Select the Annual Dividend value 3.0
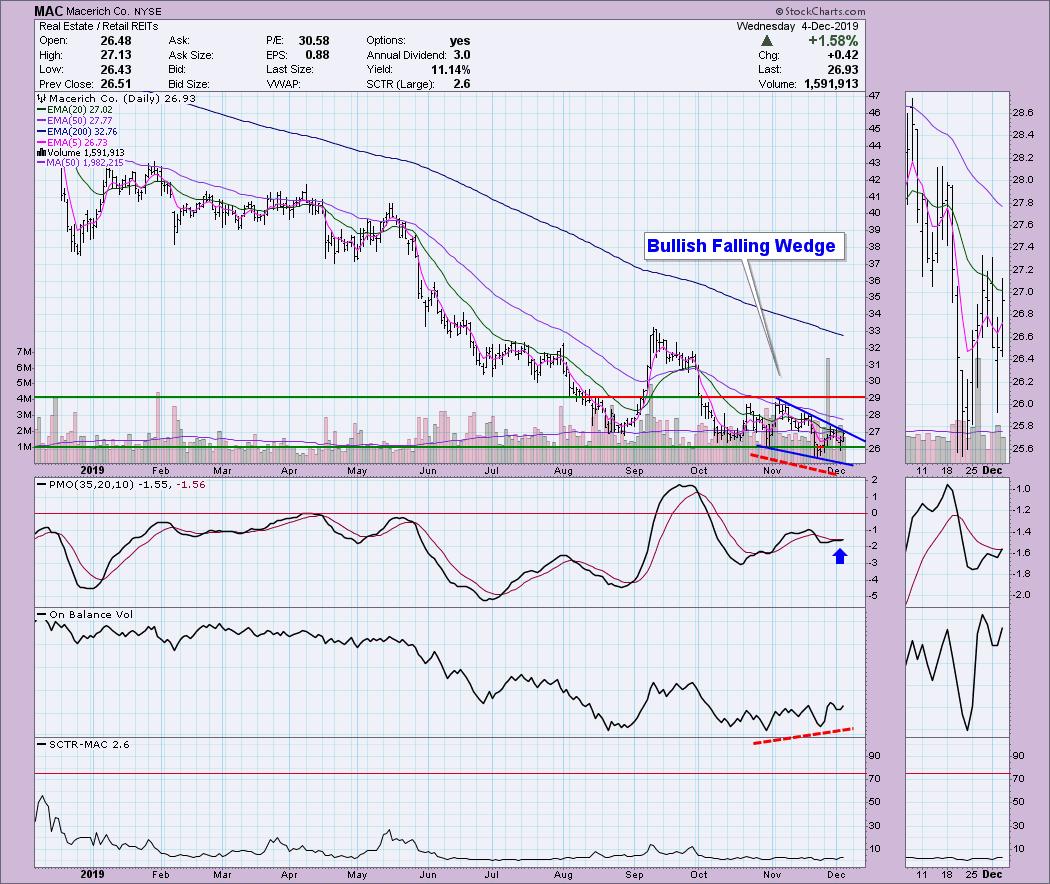 point(461,55)
